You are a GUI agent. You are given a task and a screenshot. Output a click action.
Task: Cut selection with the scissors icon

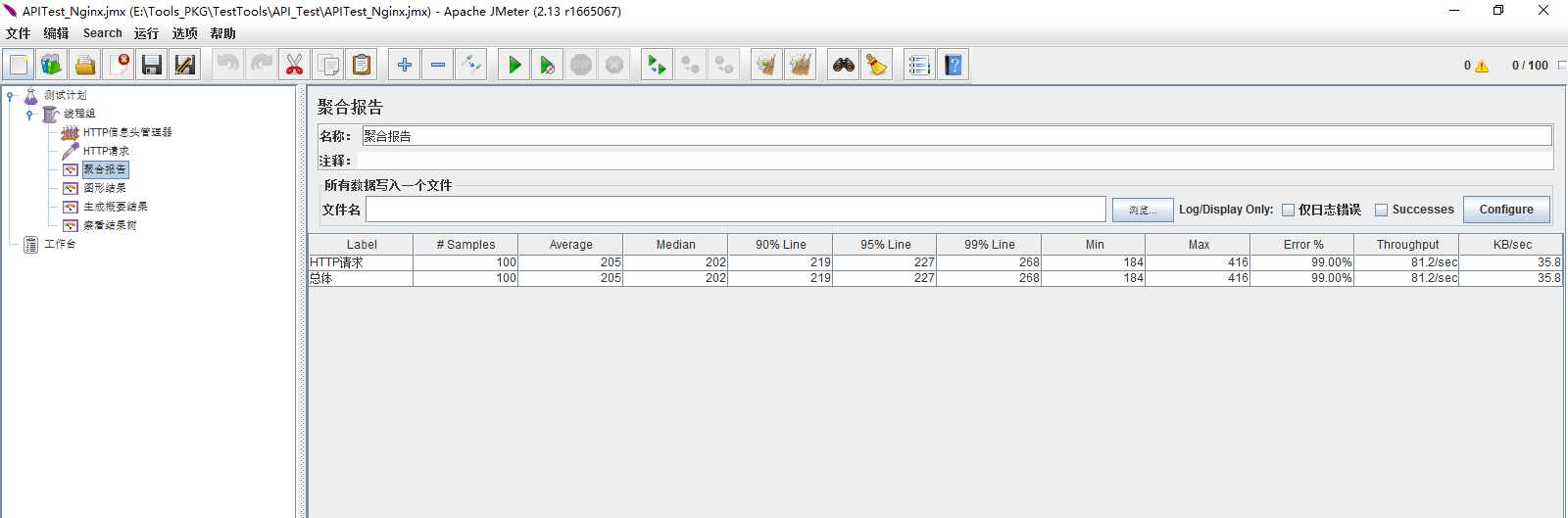pyautogui.click(x=294, y=65)
